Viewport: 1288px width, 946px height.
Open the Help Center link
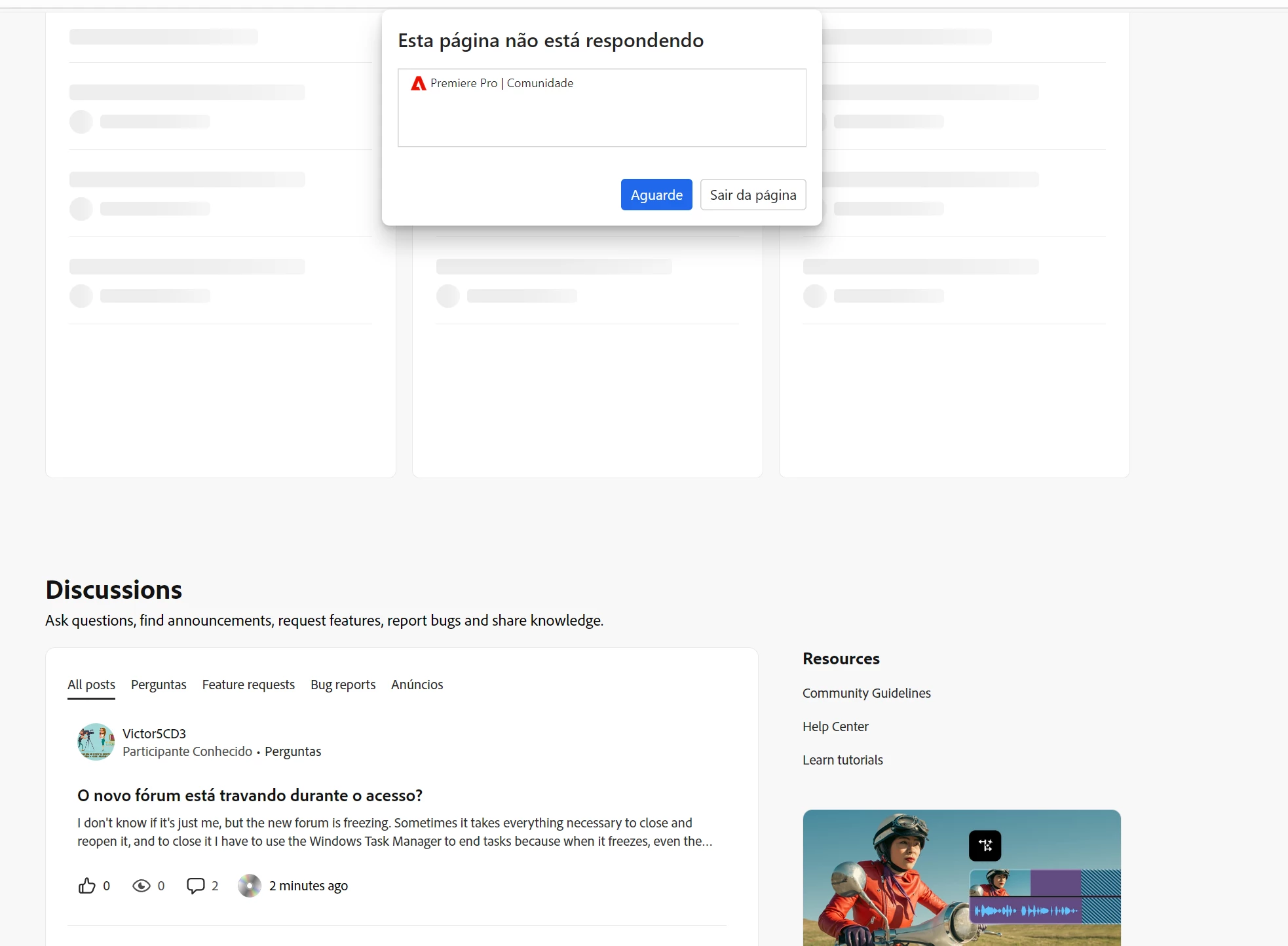[835, 727]
